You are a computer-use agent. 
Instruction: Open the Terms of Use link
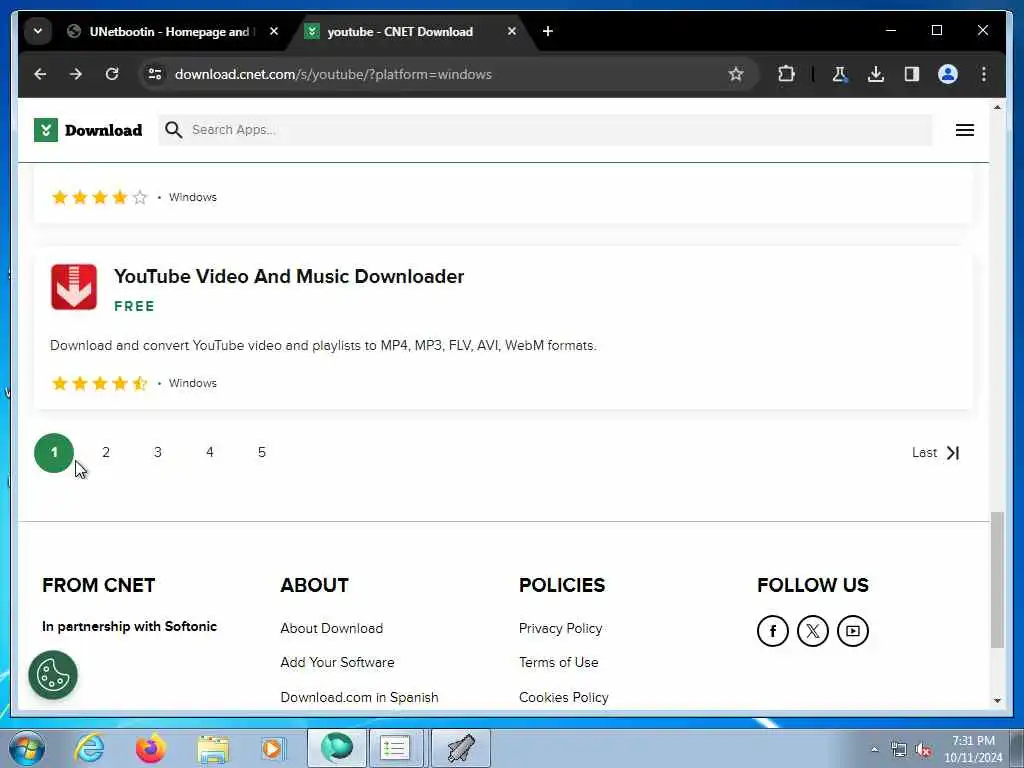point(558,662)
